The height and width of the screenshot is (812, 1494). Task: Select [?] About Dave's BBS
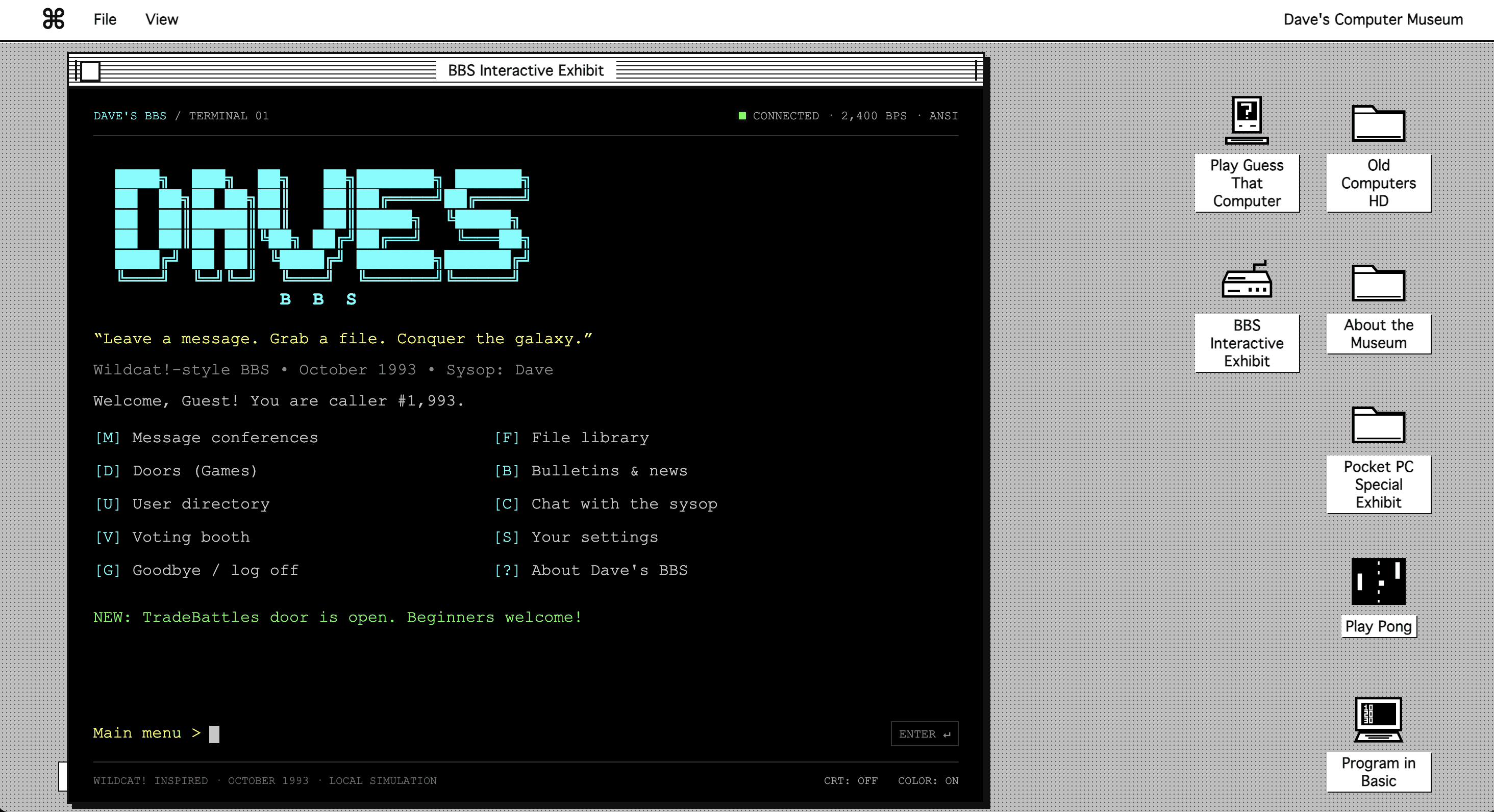pyautogui.click(x=591, y=570)
